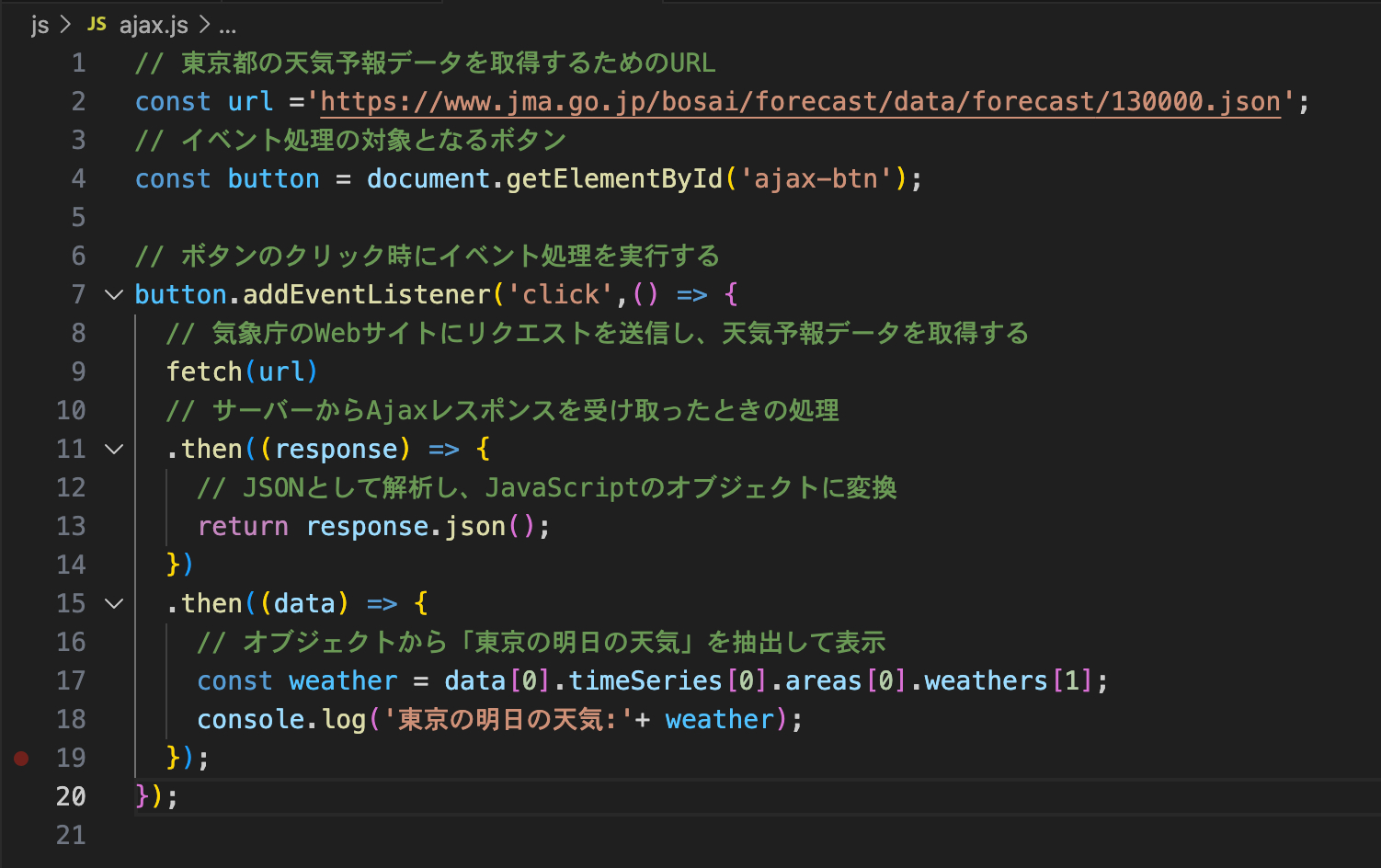Collapse the second .then block on line 15

click(x=113, y=603)
